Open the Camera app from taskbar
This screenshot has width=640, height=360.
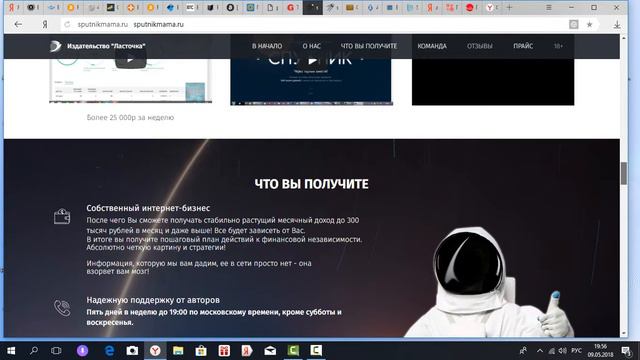pyautogui.click(x=132, y=351)
